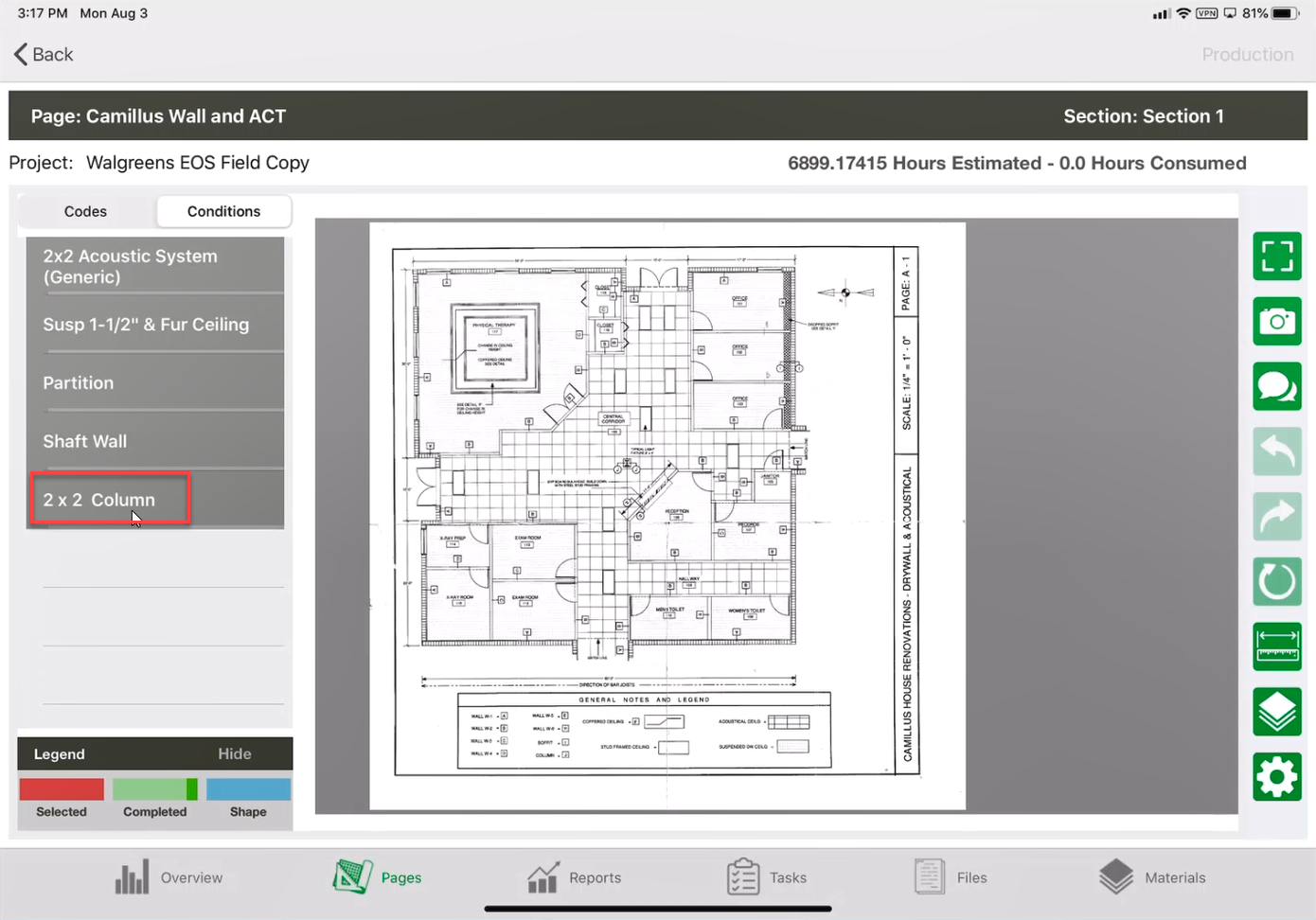Click the undo arrow icon

(x=1276, y=451)
